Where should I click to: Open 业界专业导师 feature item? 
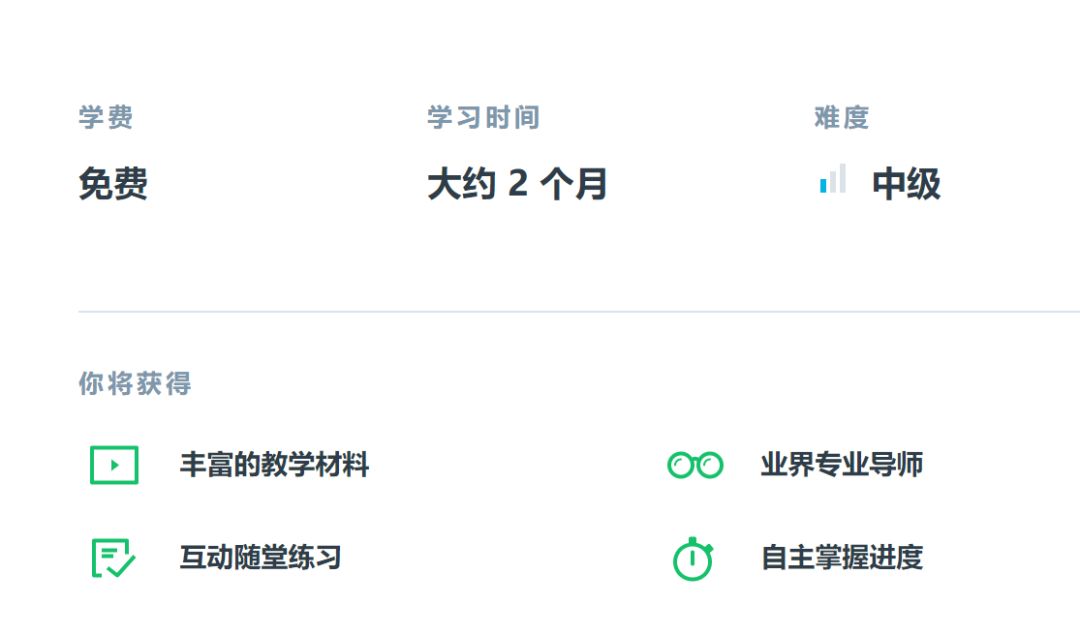[x=841, y=465]
